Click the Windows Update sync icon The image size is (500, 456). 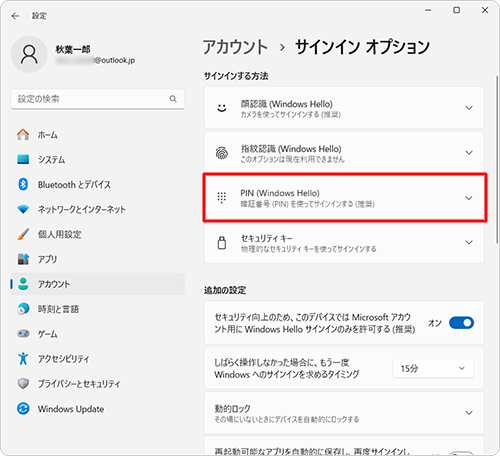(23, 408)
